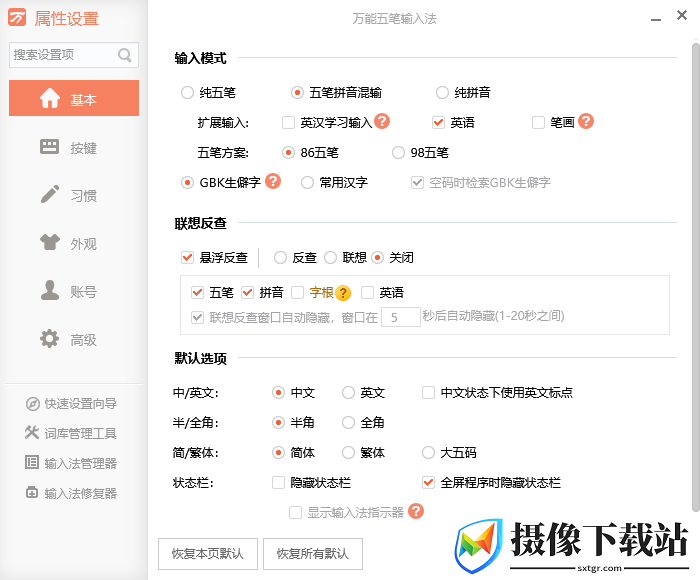
Task: Close the settings window
Action: (682, 15)
